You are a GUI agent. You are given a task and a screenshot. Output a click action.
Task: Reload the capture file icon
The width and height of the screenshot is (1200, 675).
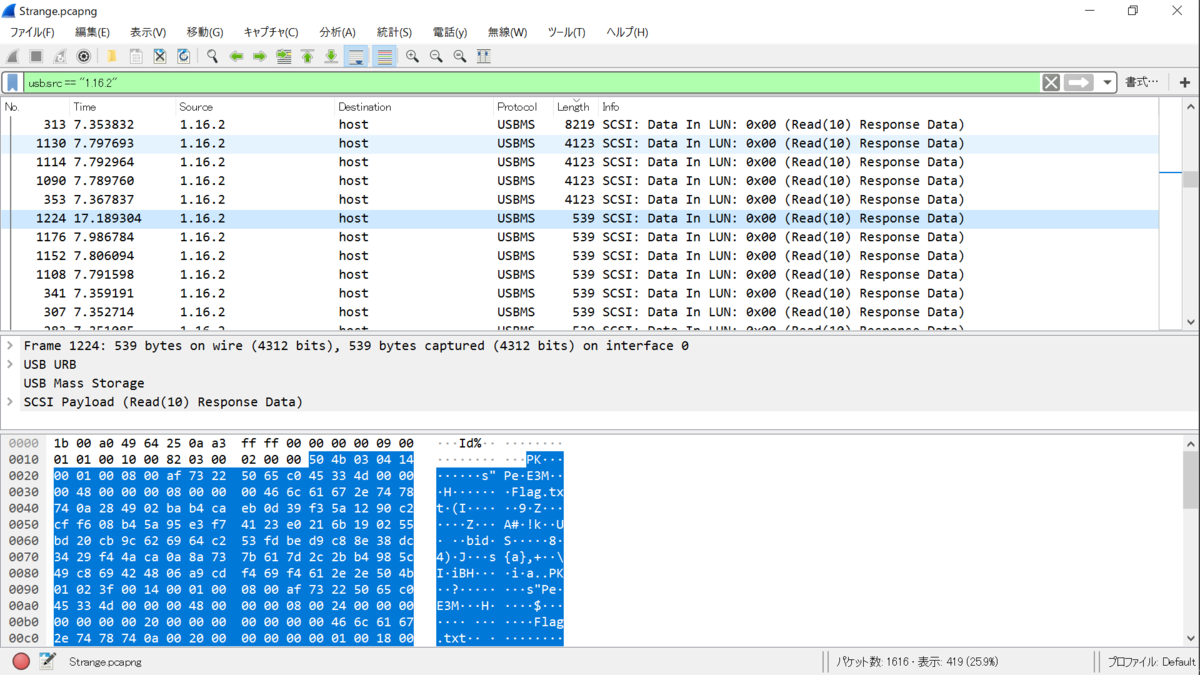(x=184, y=57)
